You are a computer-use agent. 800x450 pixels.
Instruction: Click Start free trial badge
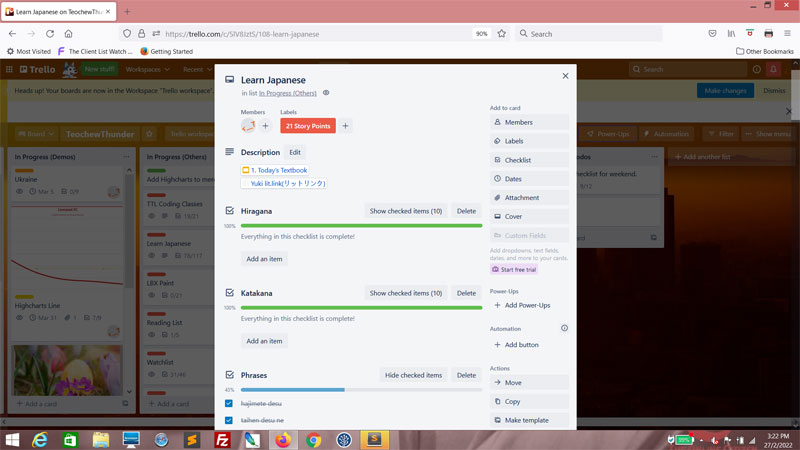(x=514, y=269)
